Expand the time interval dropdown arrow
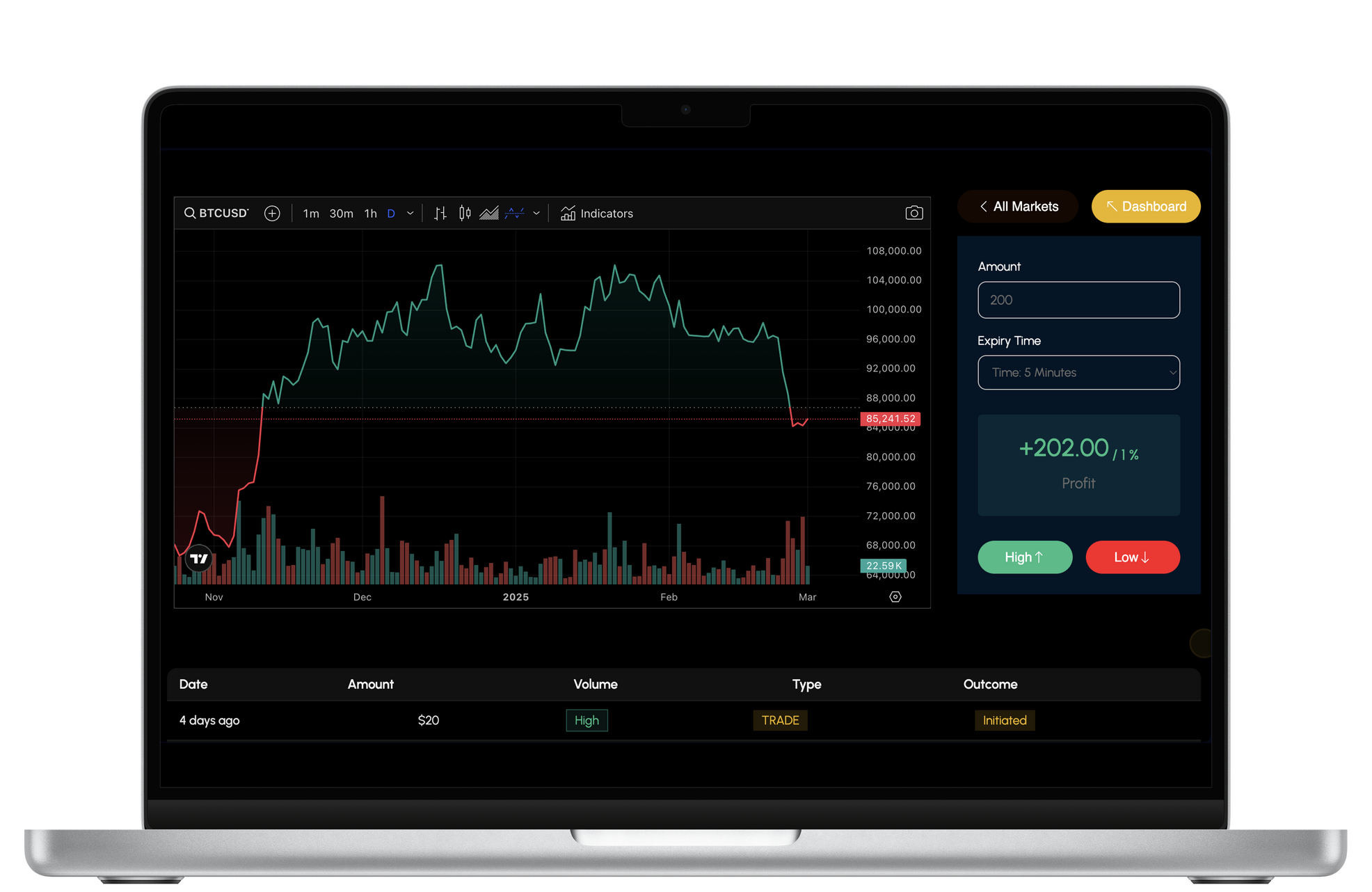 point(410,214)
